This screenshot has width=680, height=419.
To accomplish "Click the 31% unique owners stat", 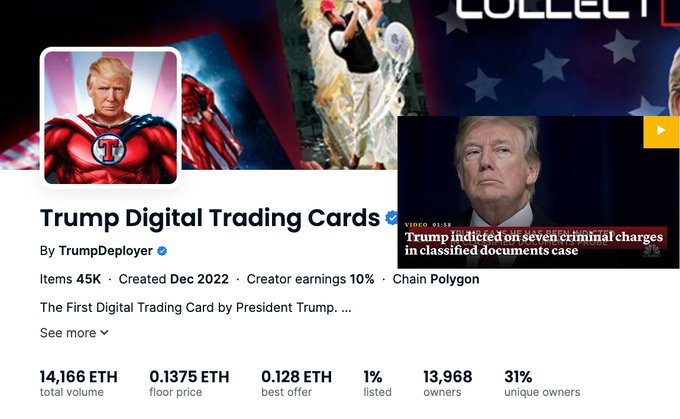I will tap(542, 383).
